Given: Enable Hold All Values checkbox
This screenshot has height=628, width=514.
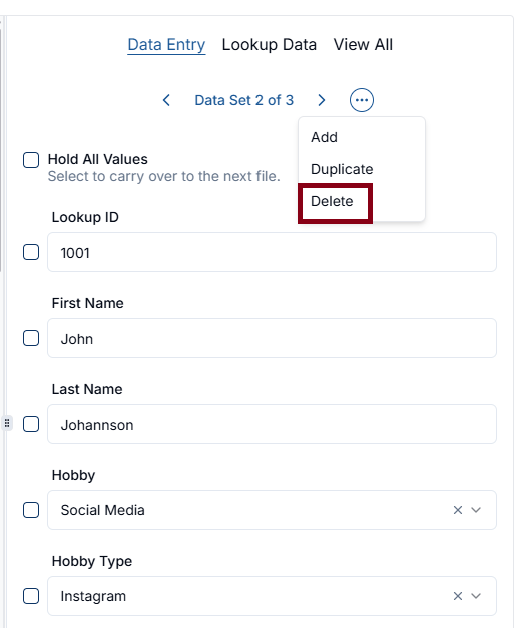Looking at the screenshot, I should [x=31, y=160].
